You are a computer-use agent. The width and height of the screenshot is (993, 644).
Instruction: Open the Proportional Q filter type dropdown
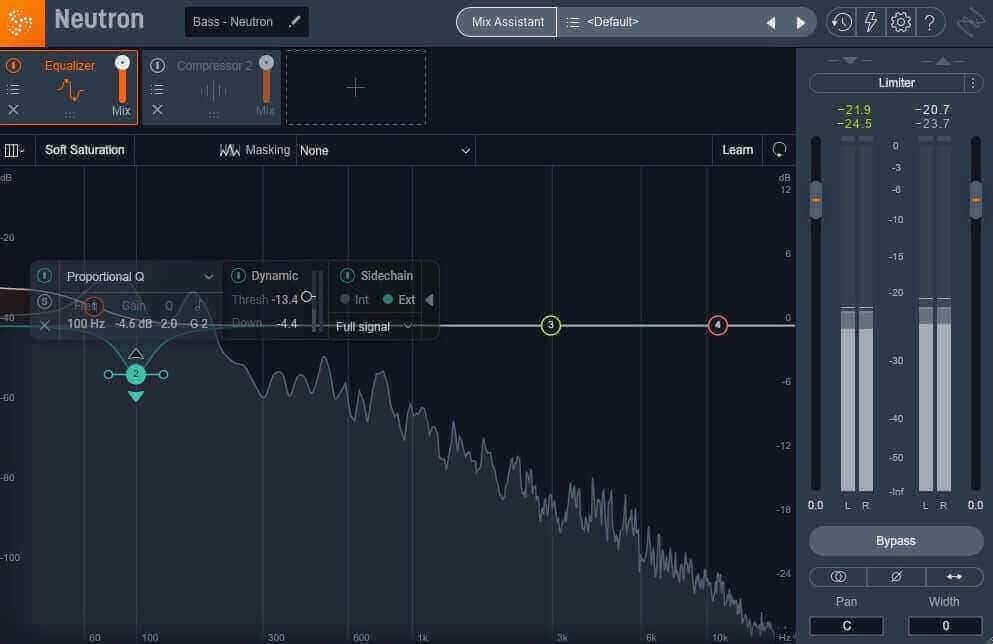[139, 277]
